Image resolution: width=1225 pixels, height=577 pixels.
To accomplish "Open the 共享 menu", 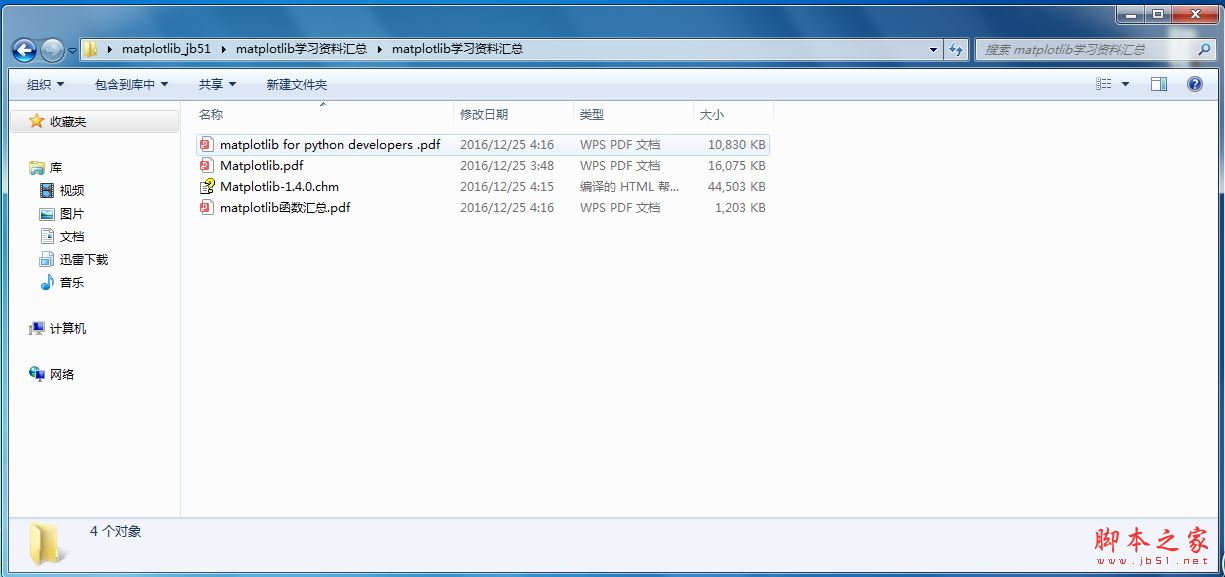I will point(217,85).
